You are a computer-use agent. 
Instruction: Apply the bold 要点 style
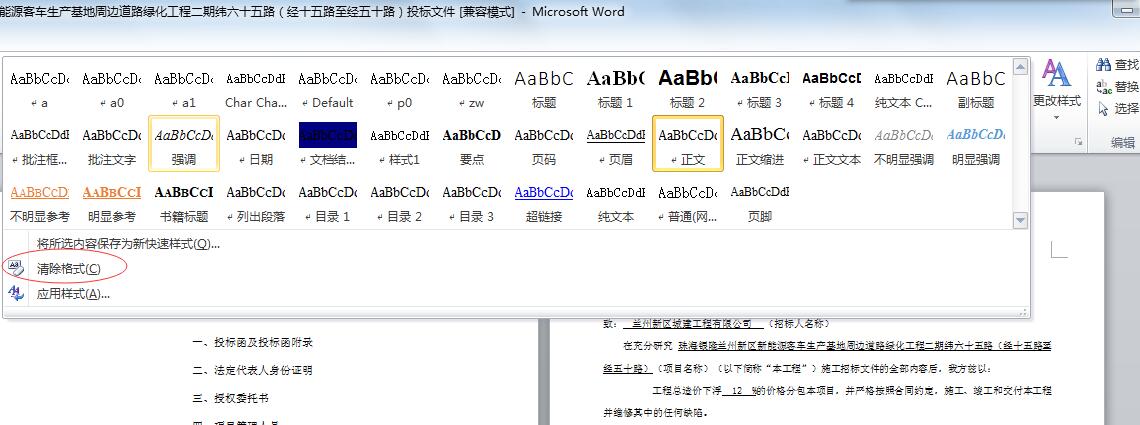(x=472, y=144)
